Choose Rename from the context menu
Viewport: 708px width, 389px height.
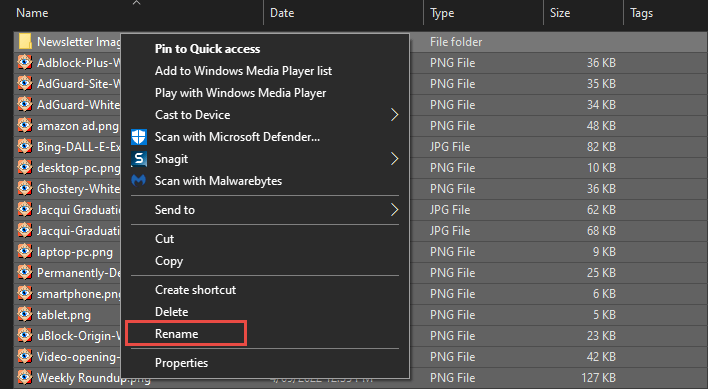coord(177,334)
